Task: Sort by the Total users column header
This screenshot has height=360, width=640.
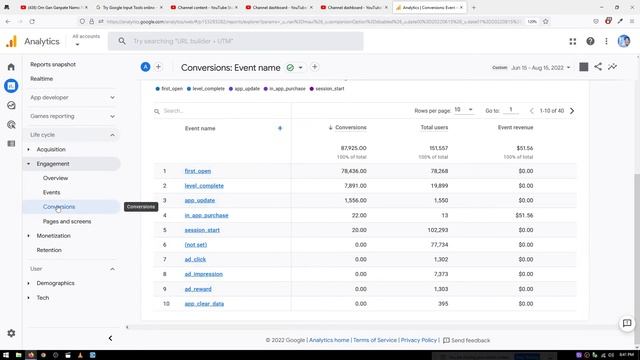Action: [x=434, y=127]
